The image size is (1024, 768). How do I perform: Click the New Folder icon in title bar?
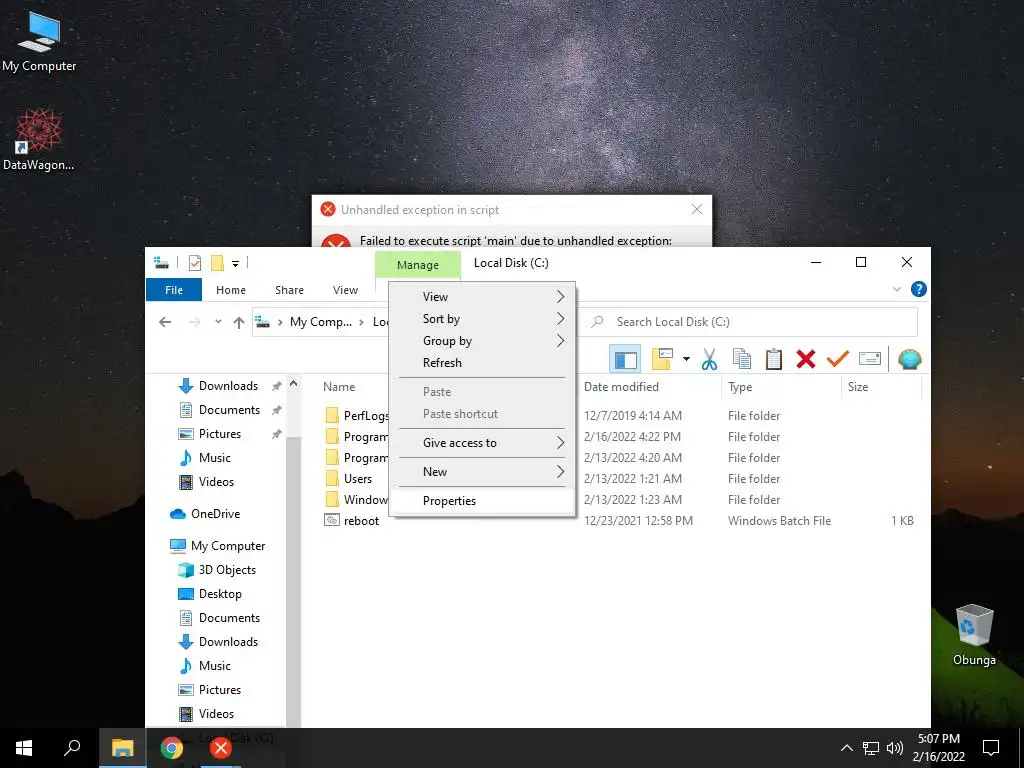coord(217,263)
